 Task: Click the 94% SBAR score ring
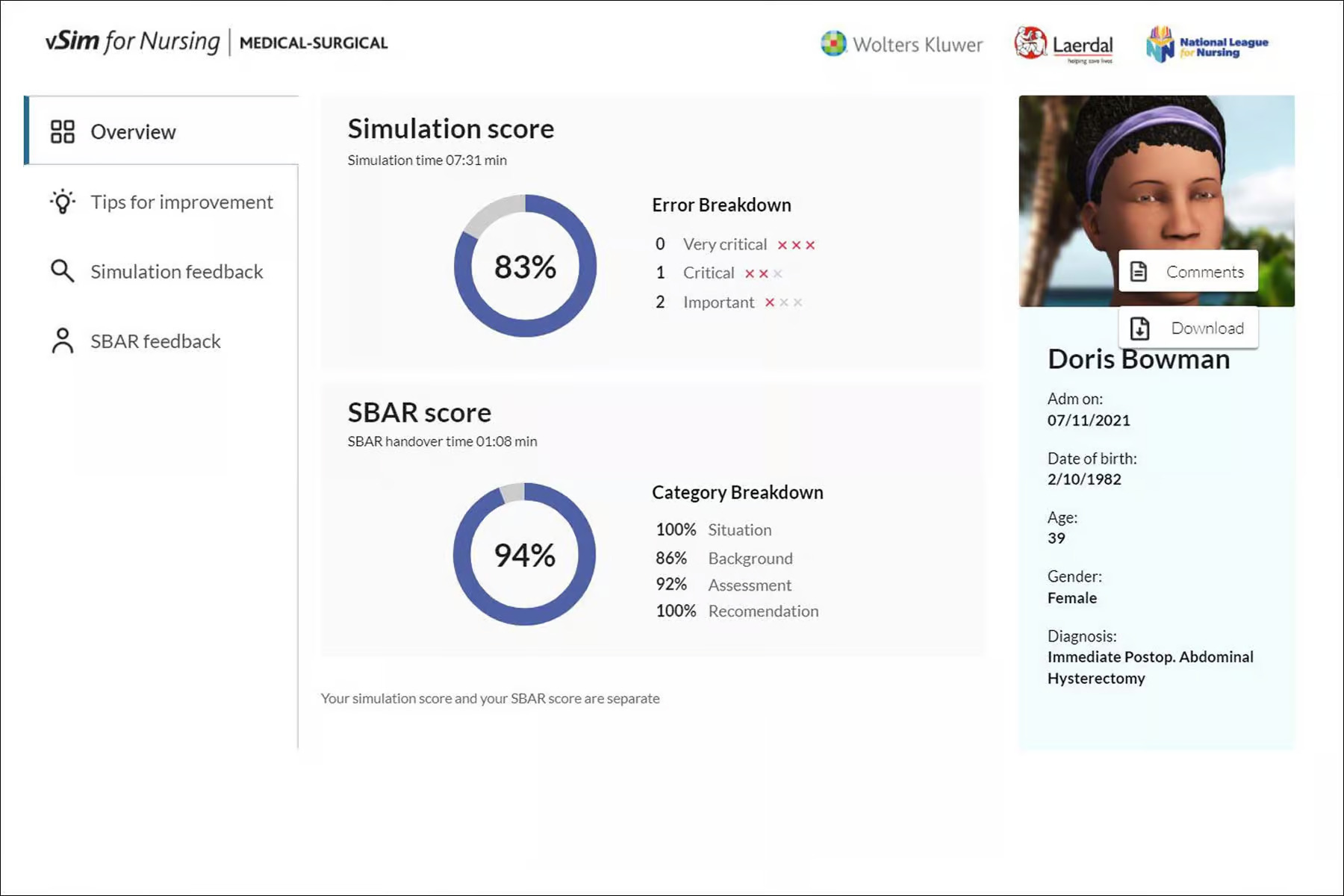[524, 554]
